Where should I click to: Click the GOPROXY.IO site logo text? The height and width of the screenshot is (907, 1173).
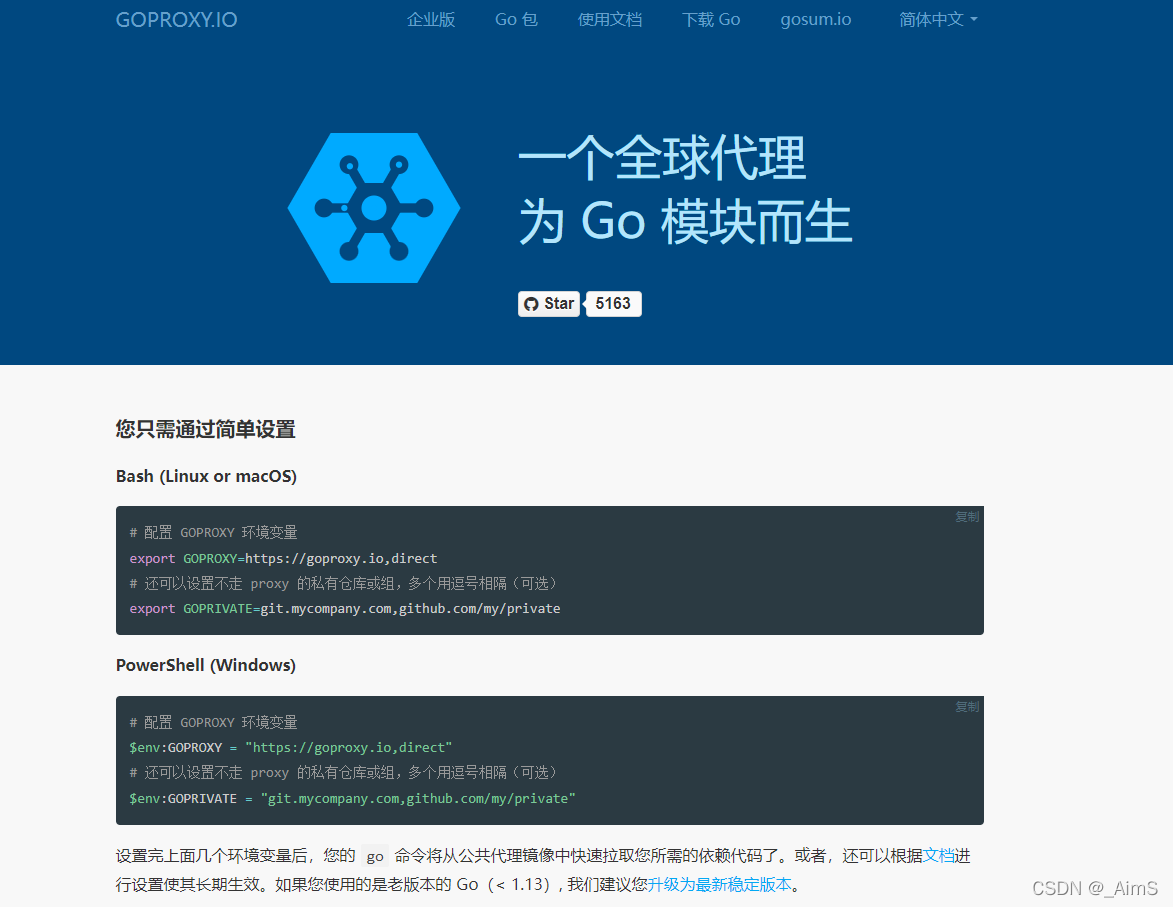pos(177,19)
